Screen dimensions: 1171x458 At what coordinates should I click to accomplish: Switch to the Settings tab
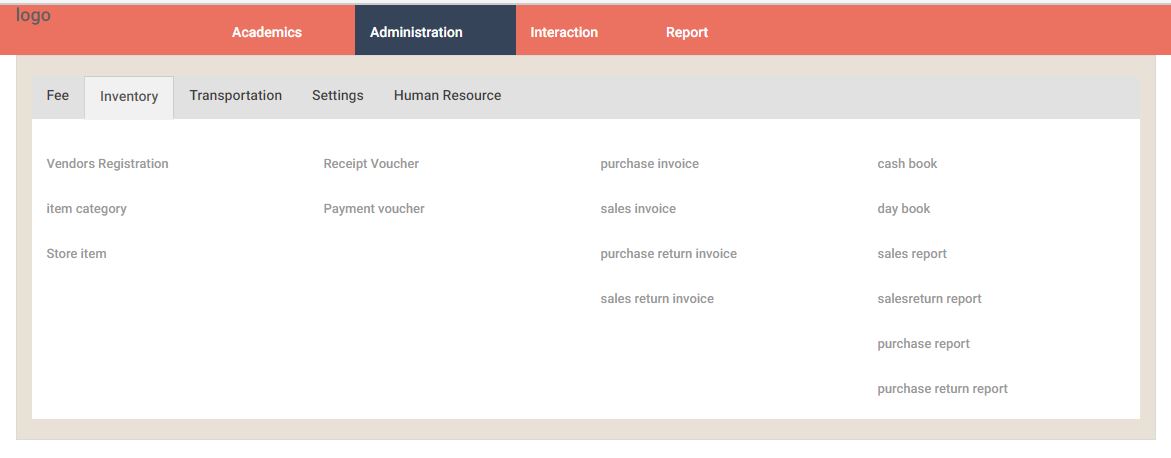click(x=338, y=96)
